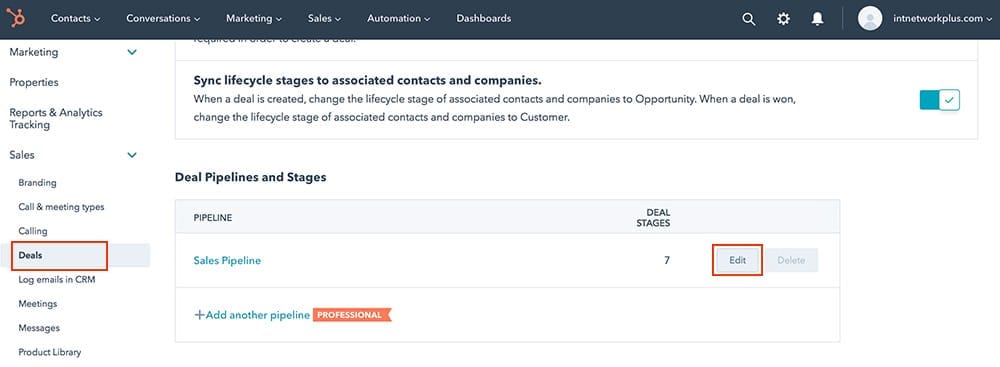The height and width of the screenshot is (367, 1000).
Task: Open the Contacts dropdown menu
Action: point(76,19)
